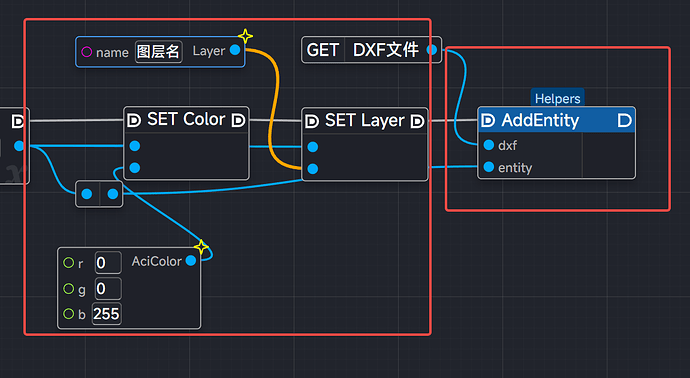Edit the b value field showing 255
The width and height of the screenshot is (690, 378).
click(x=106, y=314)
